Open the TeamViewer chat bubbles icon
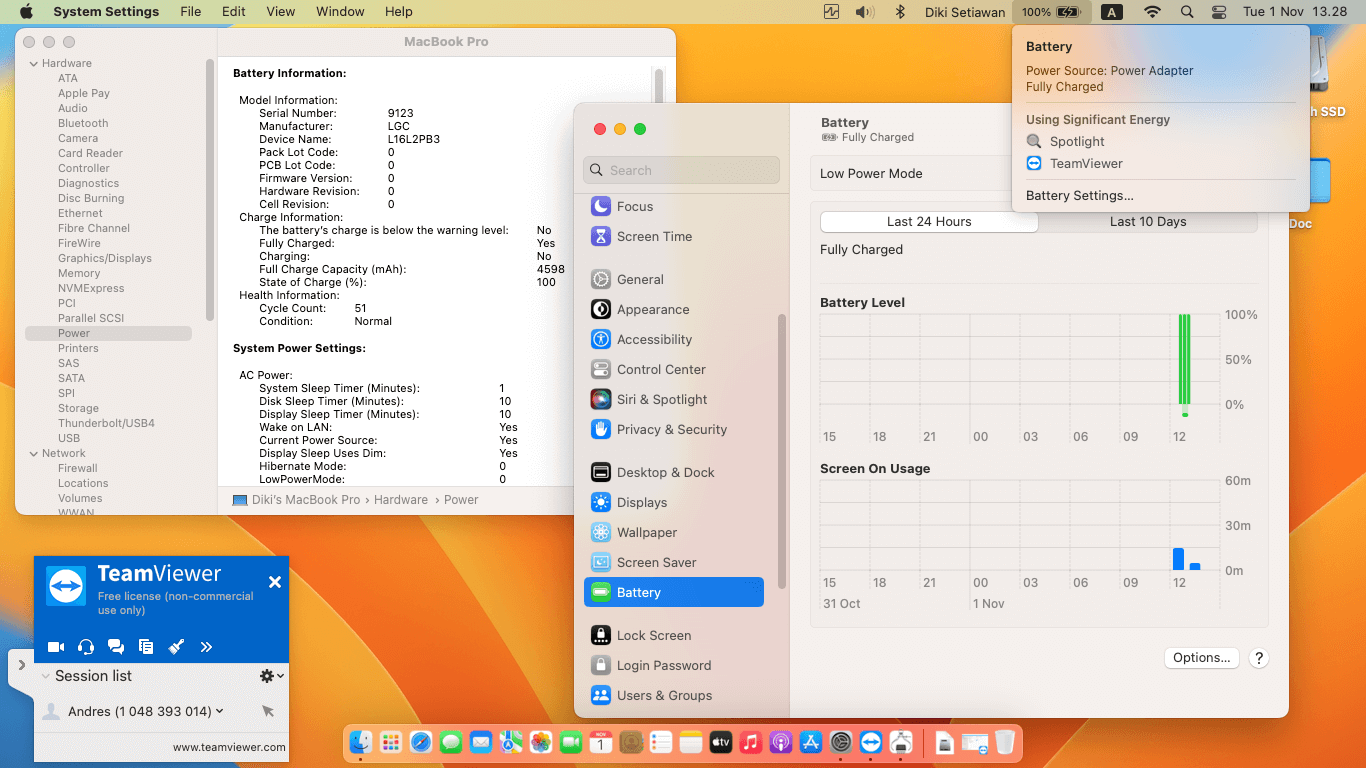The height and width of the screenshot is (768, 1366). 116,647
